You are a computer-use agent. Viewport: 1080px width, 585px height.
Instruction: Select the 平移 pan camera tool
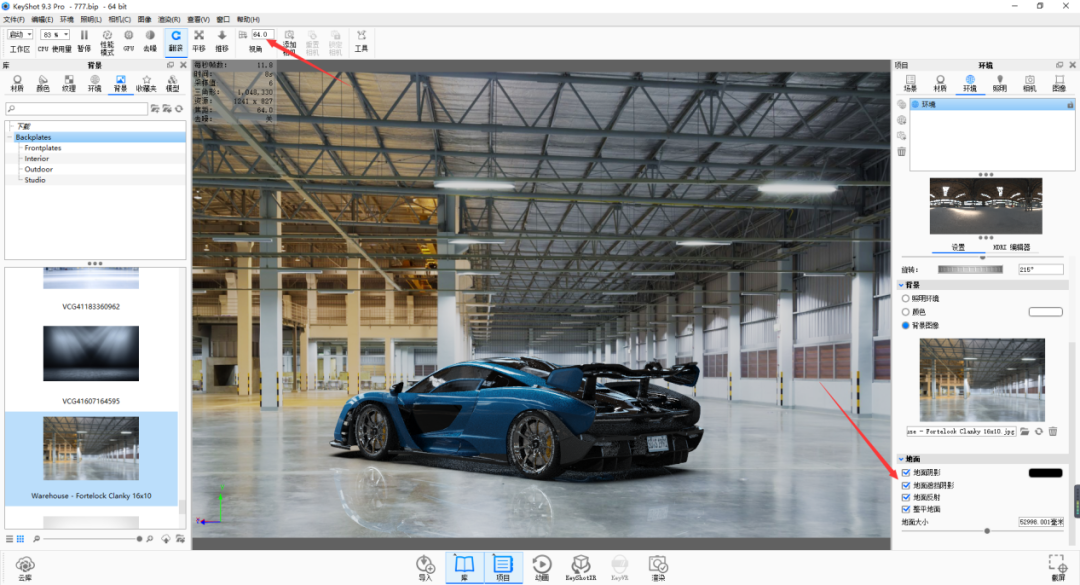(x=199, y=41)
